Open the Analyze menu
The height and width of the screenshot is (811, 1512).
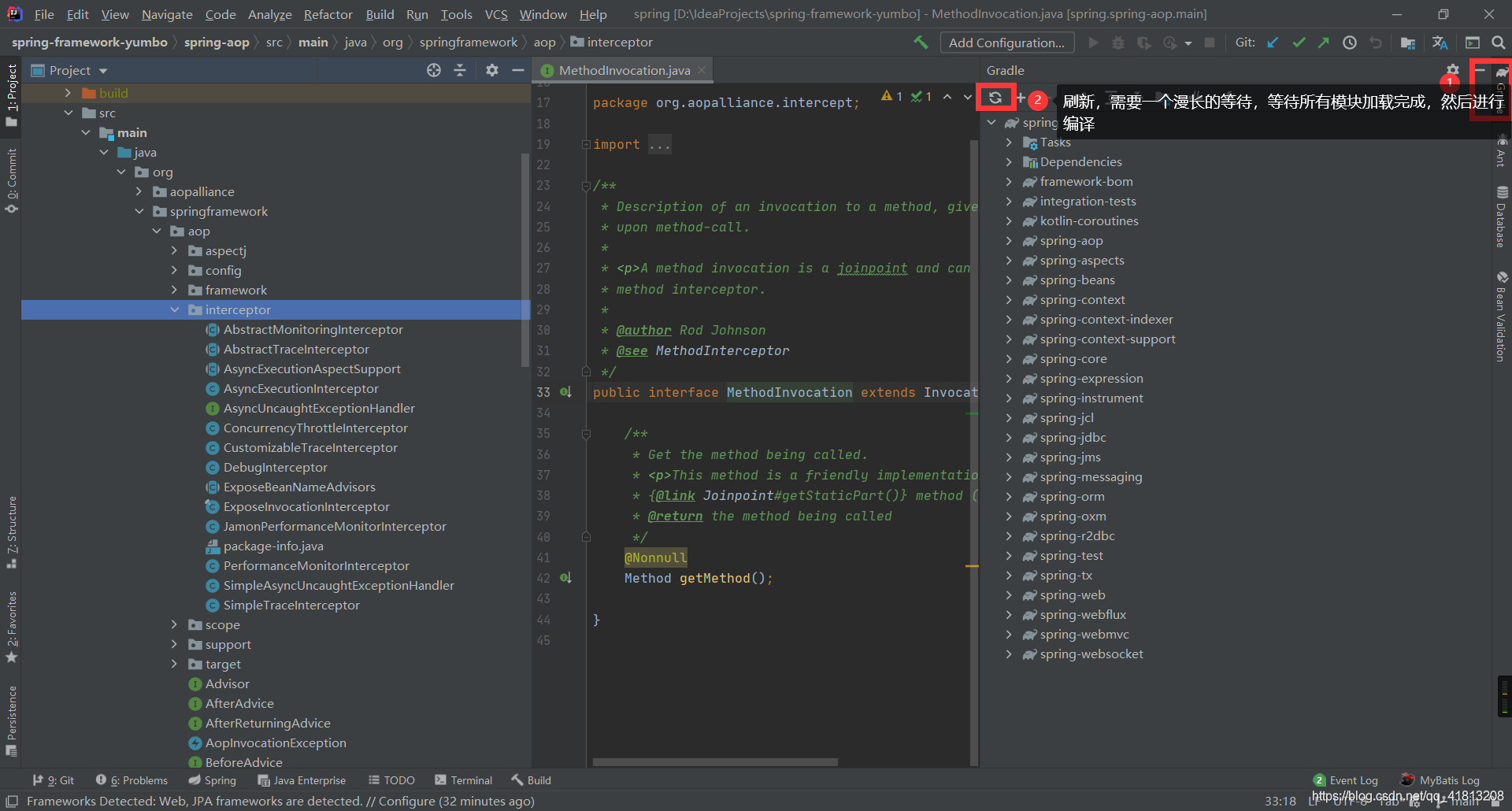coord(269,14)
